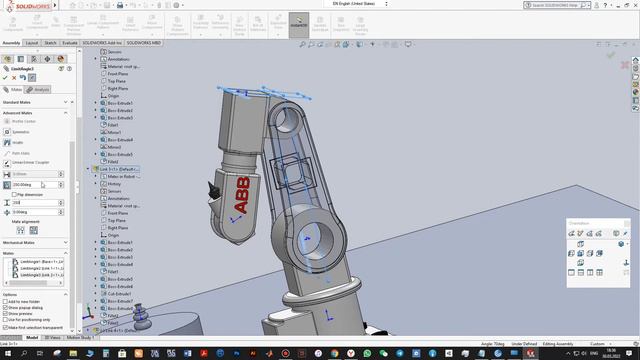Open the SOLIDWORKS Add-Ins ribbon tab
Viewport: 640px width, 360px height.
click(x=102, y=43)
